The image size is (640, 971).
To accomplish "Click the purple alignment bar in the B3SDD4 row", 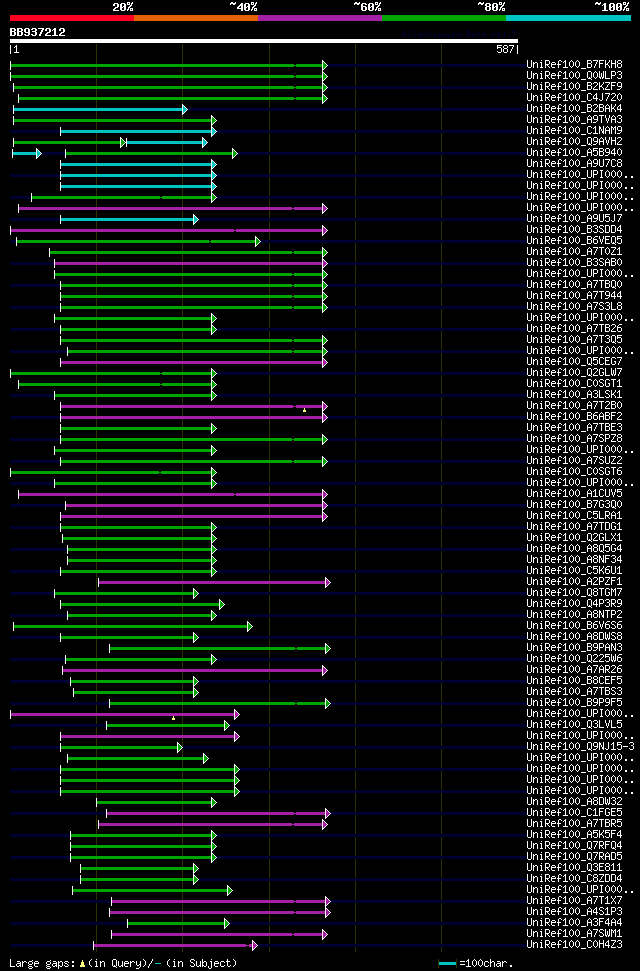I will click(169, 230).
